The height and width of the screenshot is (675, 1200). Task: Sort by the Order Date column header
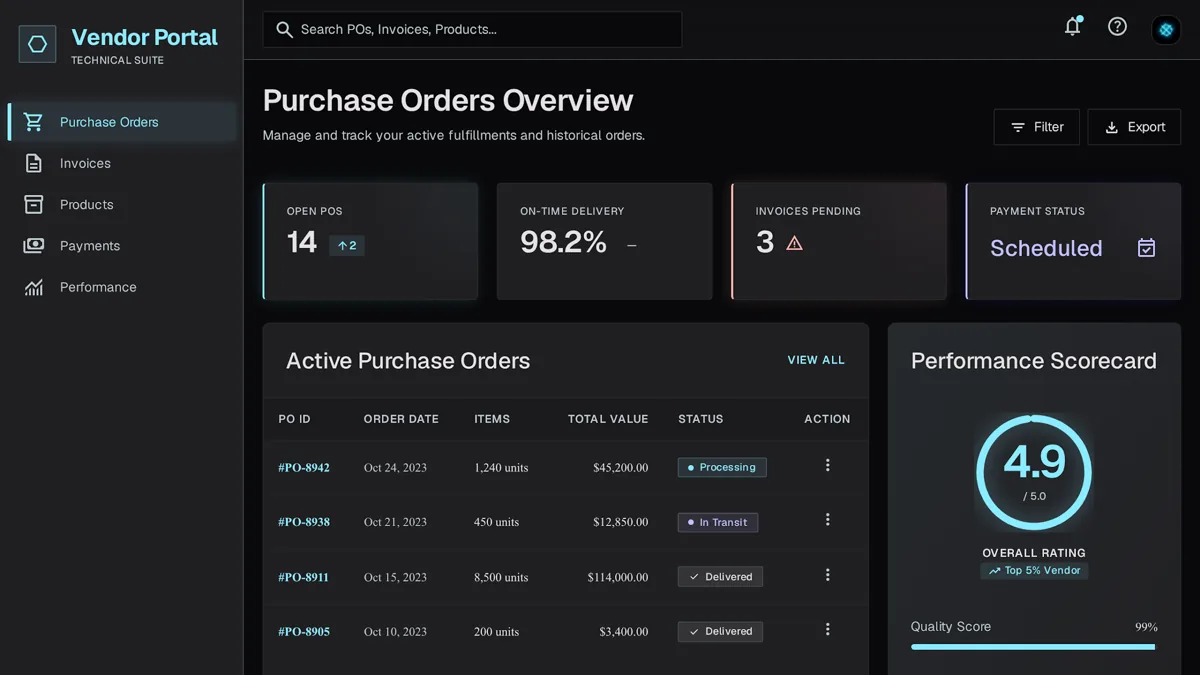click(401, 419)
